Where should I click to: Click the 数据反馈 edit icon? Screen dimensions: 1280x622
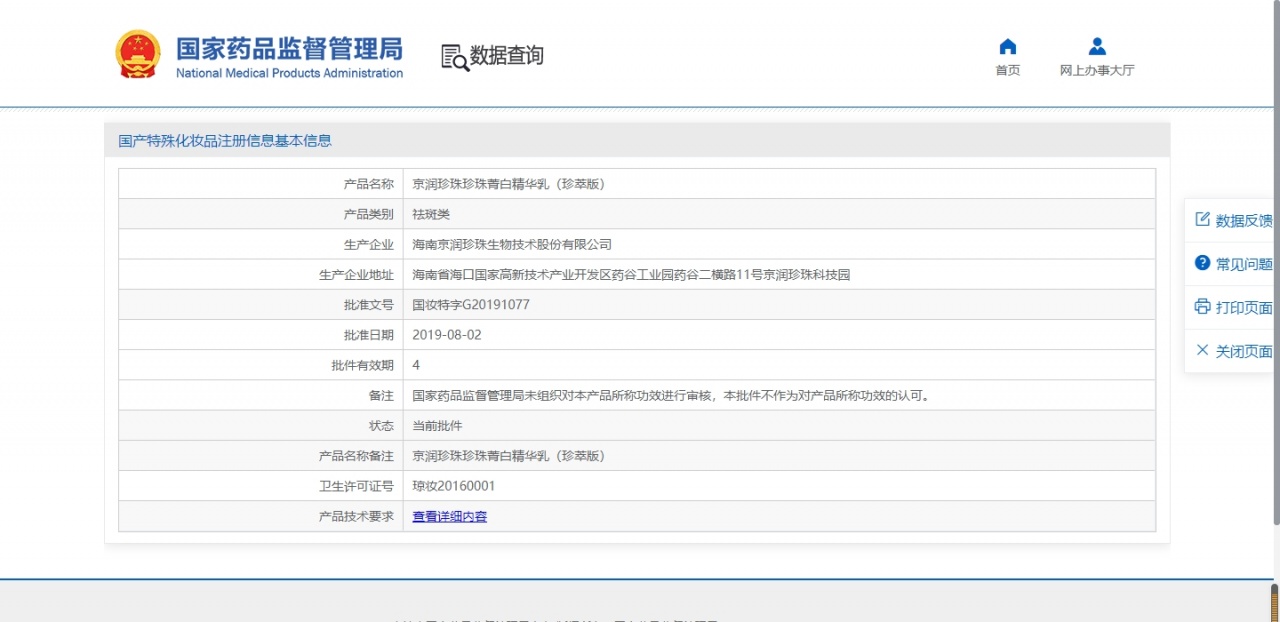[1203, 219]
